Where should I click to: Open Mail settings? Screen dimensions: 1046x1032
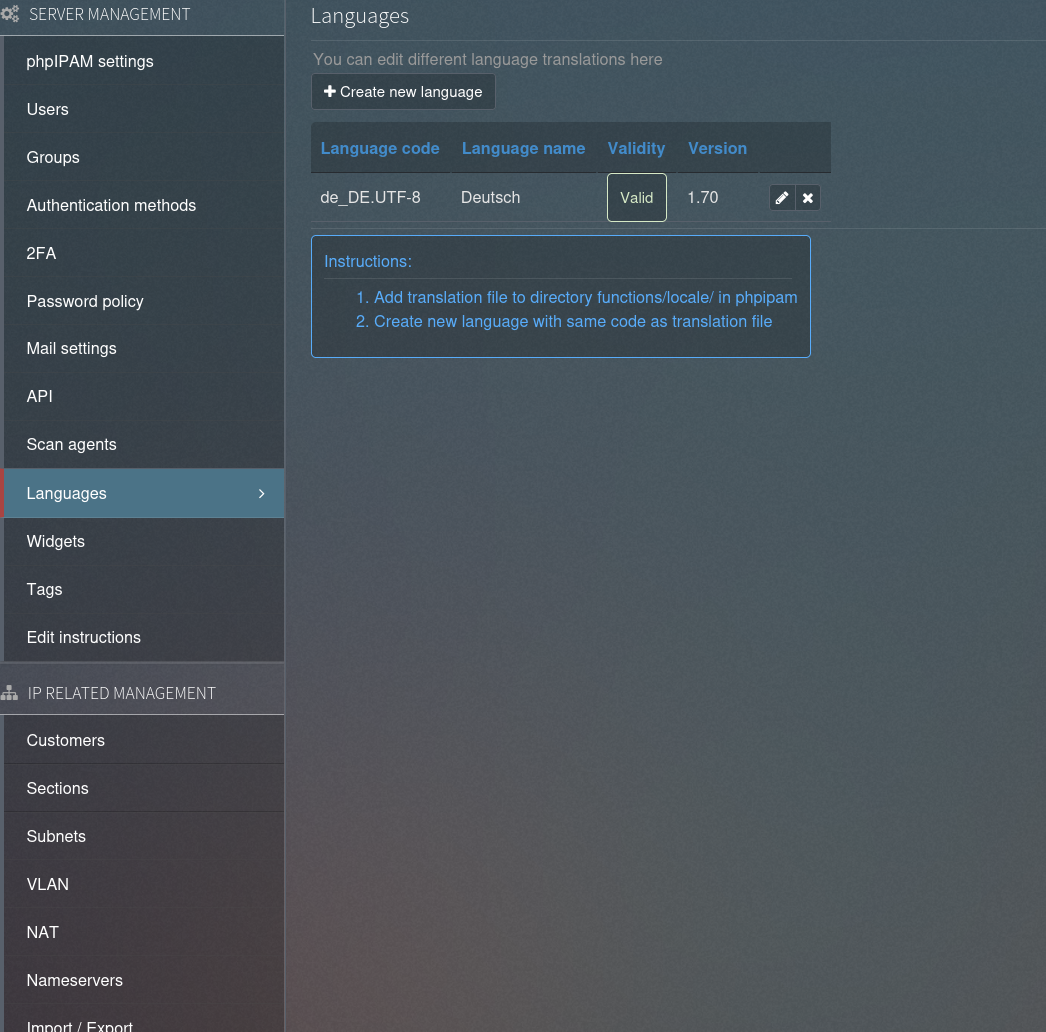point(71,349)
